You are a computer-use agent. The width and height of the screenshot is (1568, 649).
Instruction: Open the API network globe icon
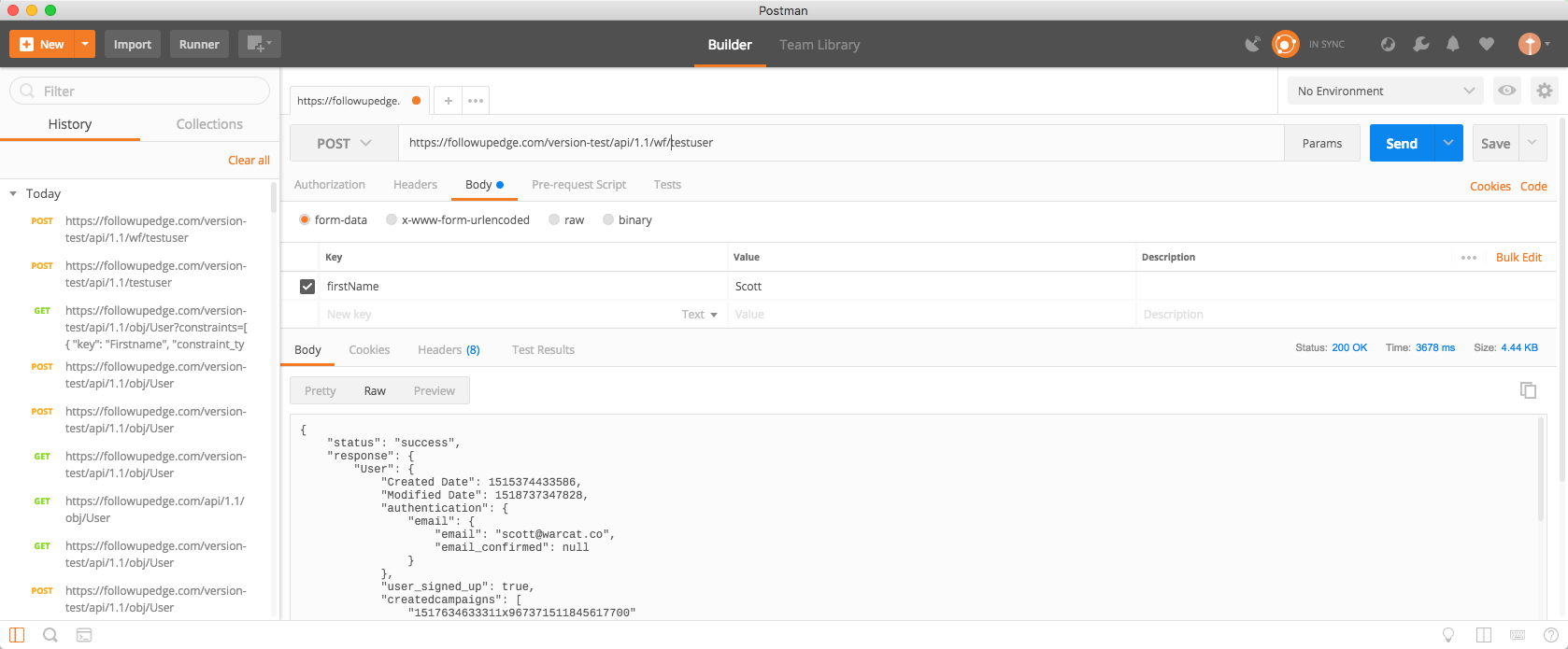pos(1388,44)
